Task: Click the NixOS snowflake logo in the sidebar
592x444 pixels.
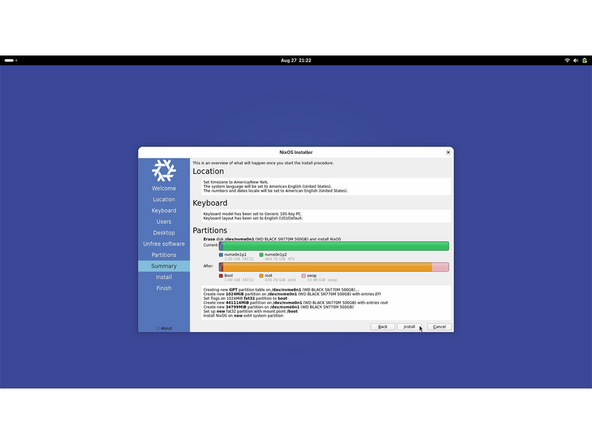Action: (x=164, y=170)
